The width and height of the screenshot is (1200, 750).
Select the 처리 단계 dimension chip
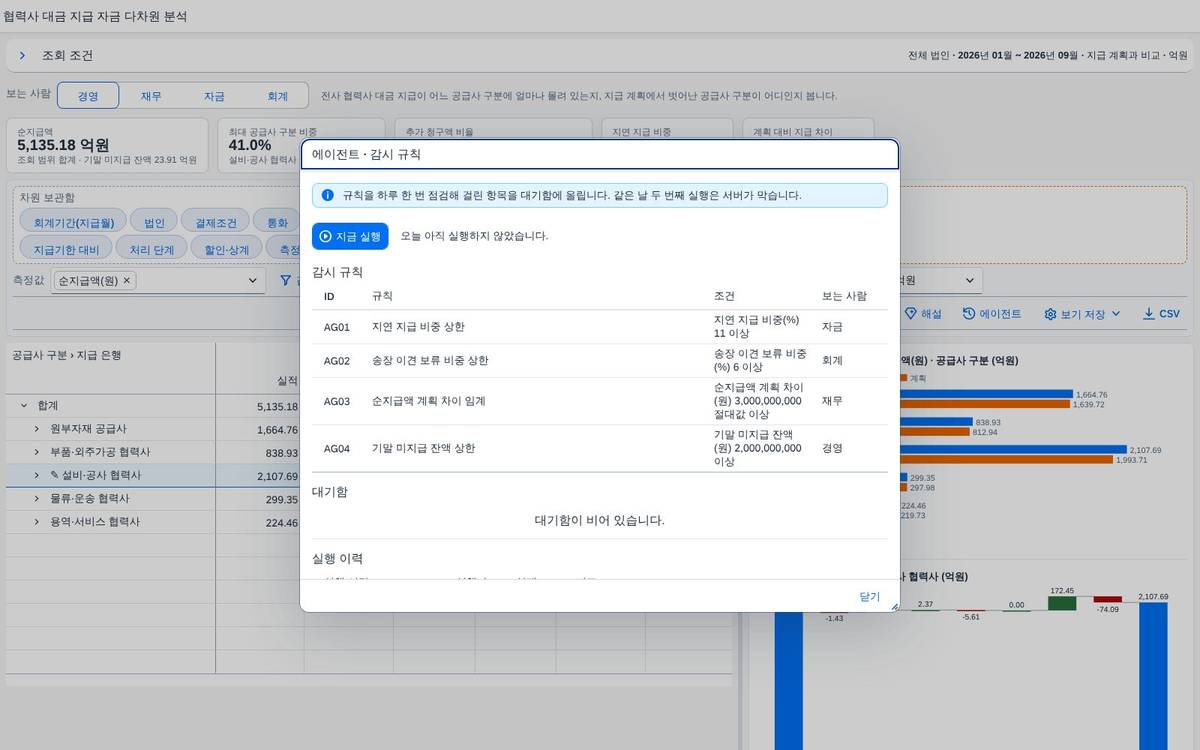[152, 250]
